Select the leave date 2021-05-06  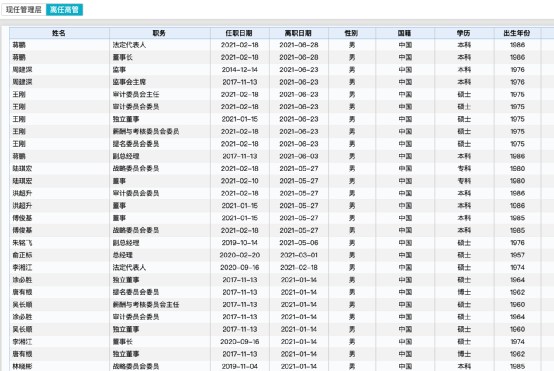point(299,243)
